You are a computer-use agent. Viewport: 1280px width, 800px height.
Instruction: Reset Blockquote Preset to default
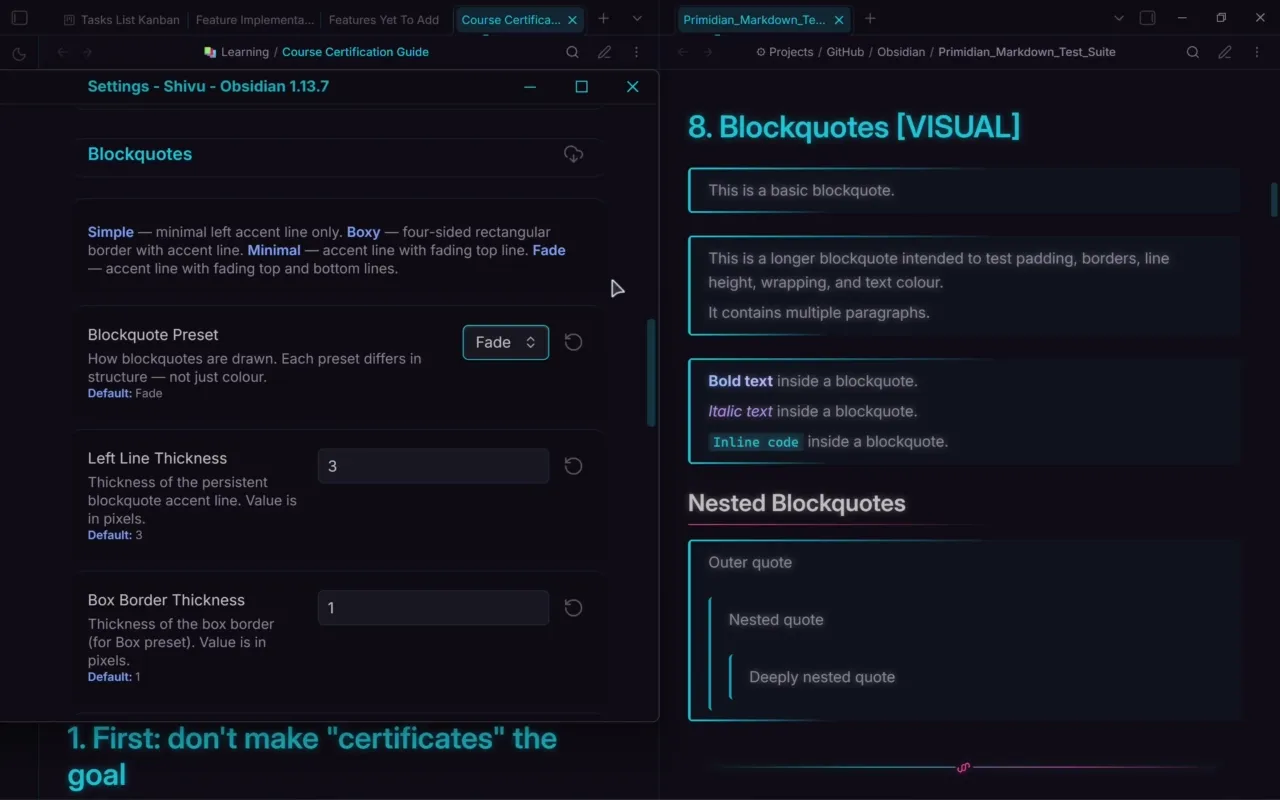click(573, 342)
